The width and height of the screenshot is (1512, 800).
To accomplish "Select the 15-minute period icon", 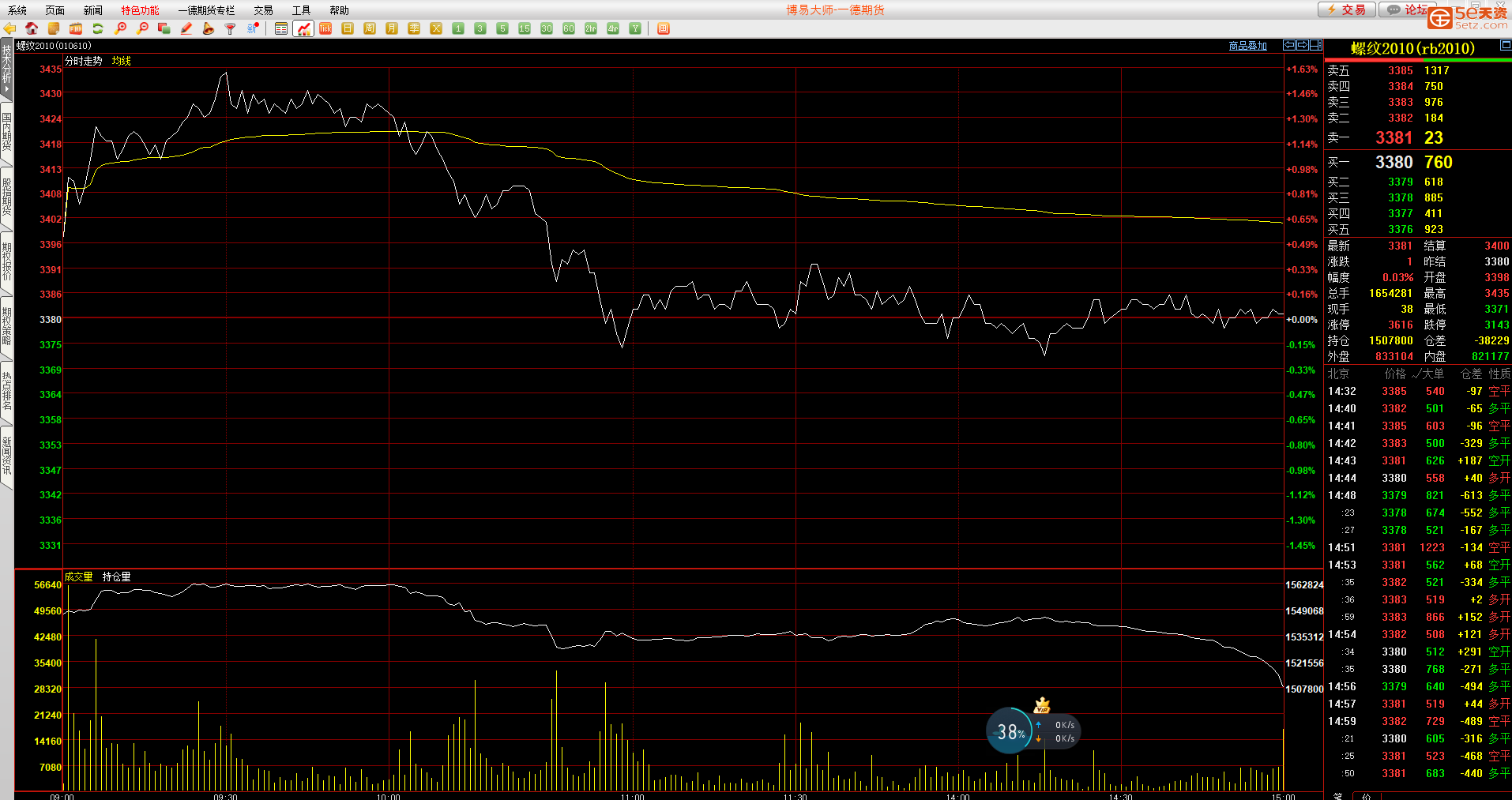I will [x=525, y=28].
